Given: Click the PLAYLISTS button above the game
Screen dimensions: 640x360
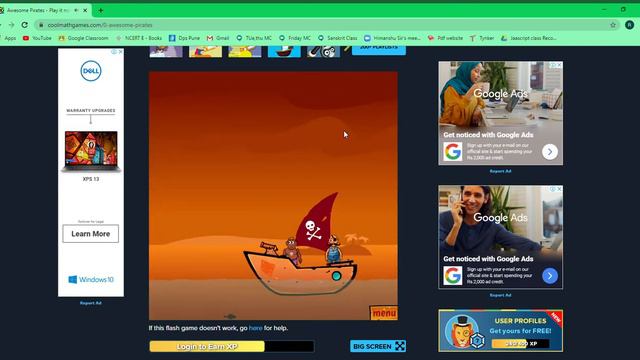Looking at the screenshot, I should pyautogui.click(x=379, y=50).
